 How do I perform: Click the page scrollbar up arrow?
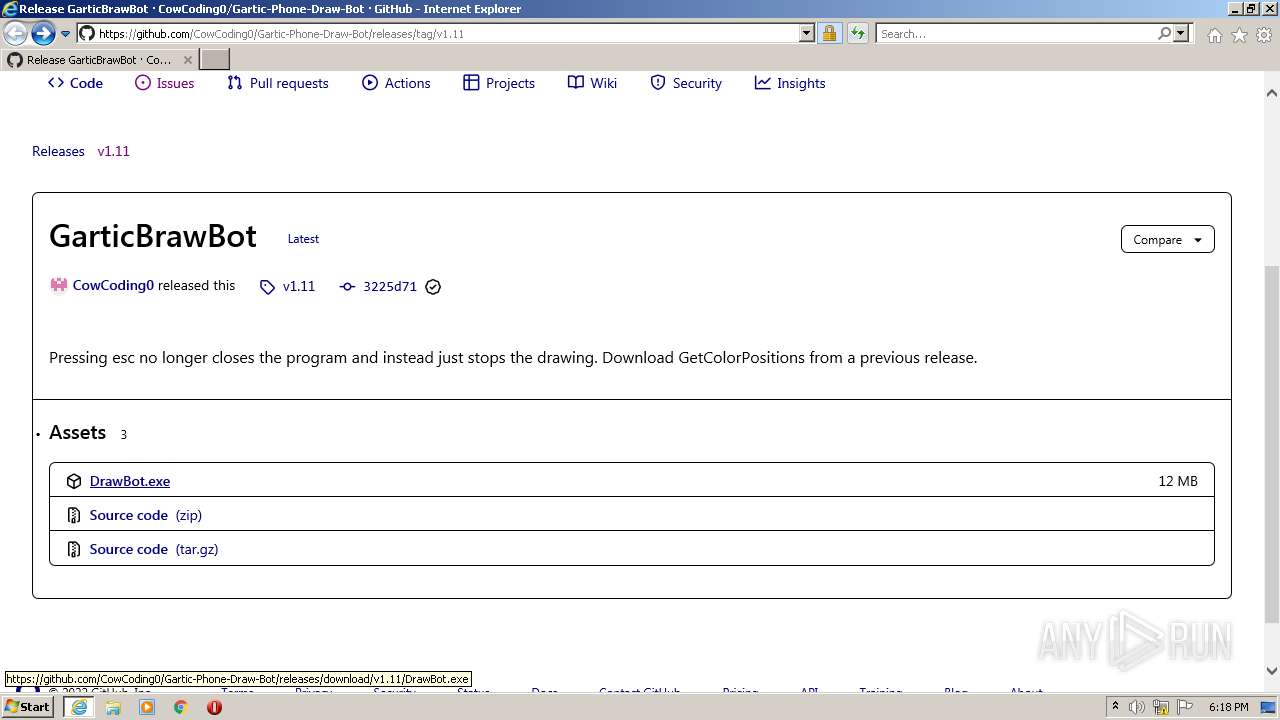click(1272, 93)
